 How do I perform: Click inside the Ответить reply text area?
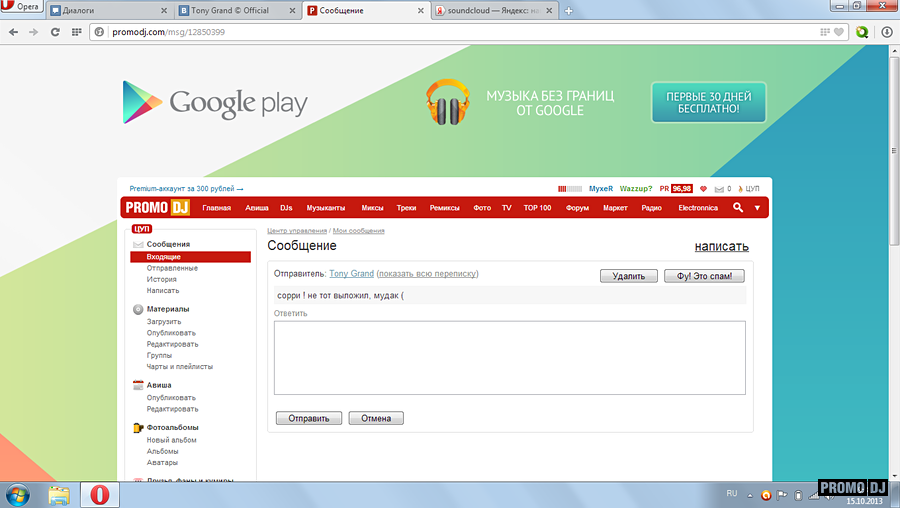pos(509,357)
